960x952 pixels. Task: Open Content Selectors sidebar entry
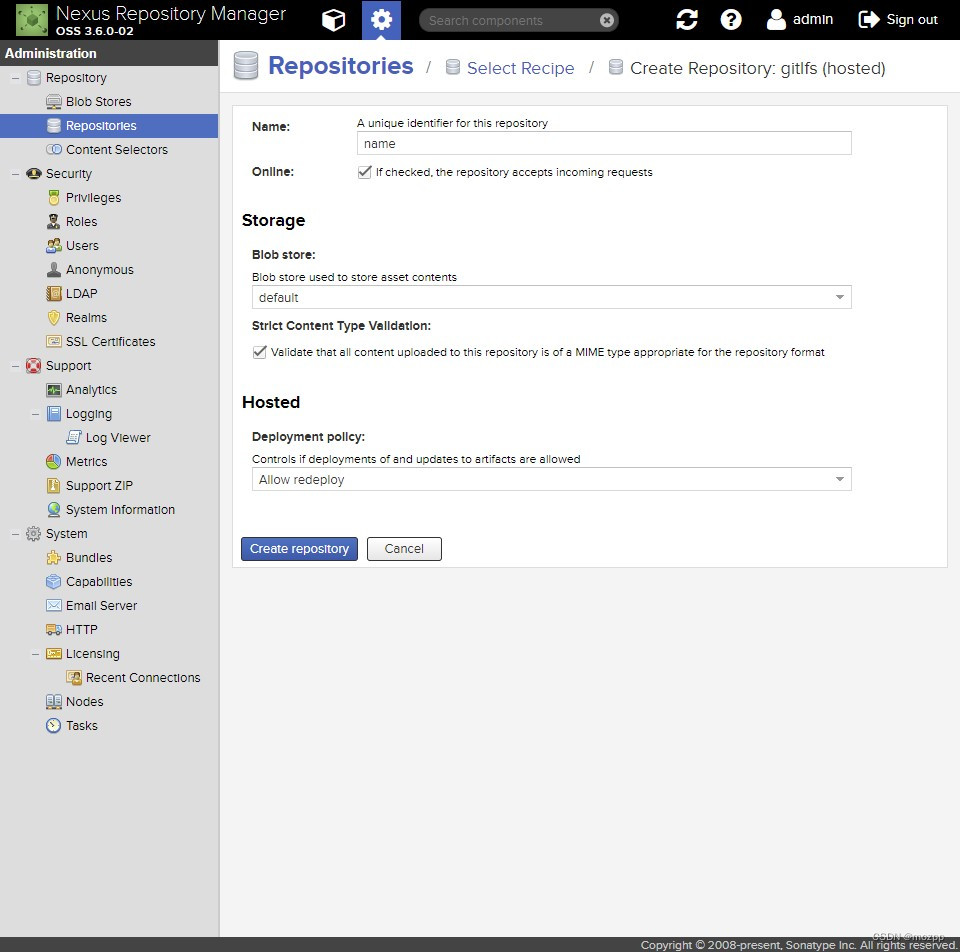pyautogui.click(x=109, y=149)
